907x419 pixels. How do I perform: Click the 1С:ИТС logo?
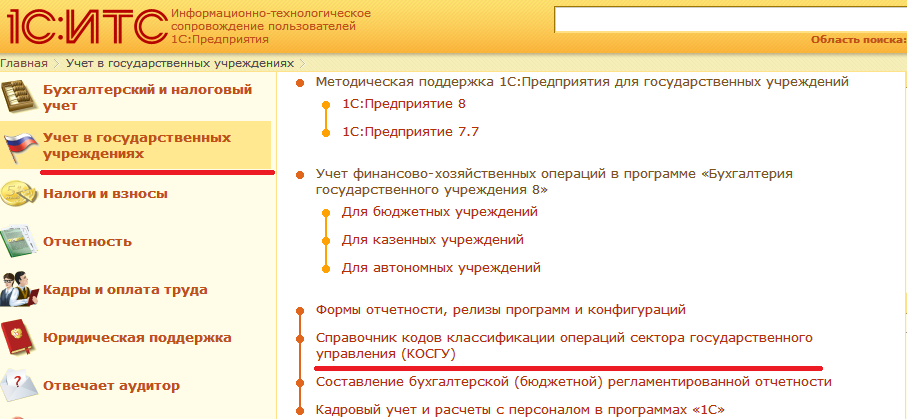87,25
